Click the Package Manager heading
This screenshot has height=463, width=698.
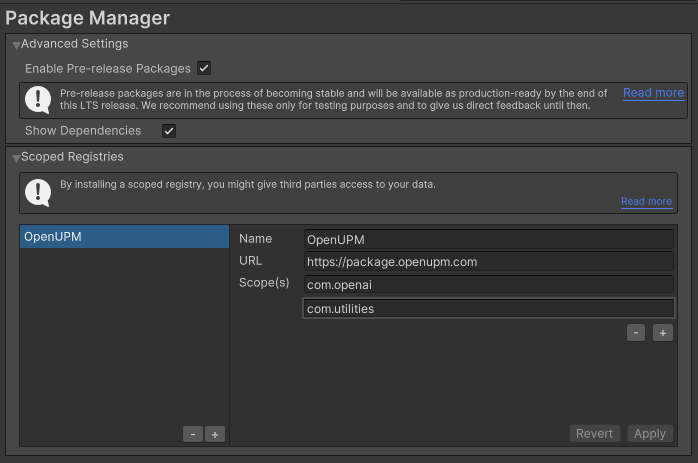(87, 17)
